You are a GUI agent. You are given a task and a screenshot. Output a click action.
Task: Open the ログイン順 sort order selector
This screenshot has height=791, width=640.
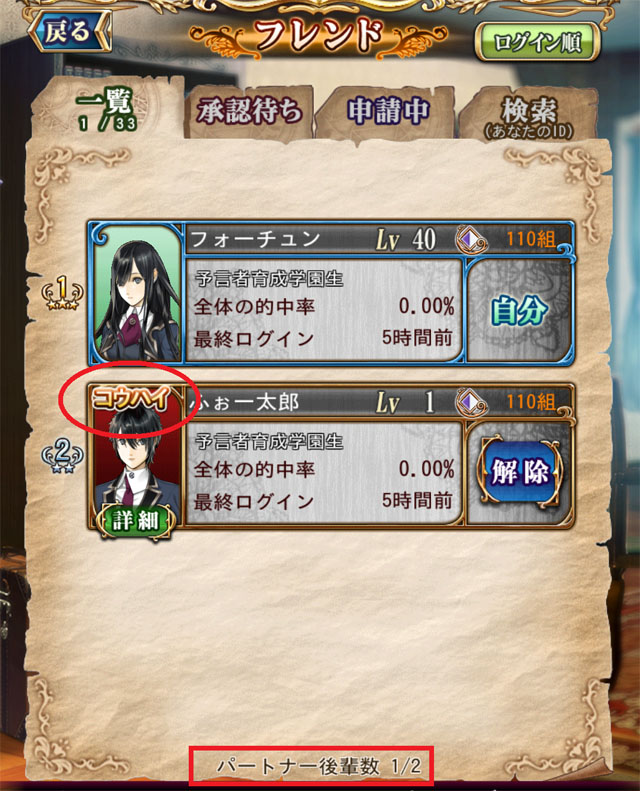click(537, 42)
